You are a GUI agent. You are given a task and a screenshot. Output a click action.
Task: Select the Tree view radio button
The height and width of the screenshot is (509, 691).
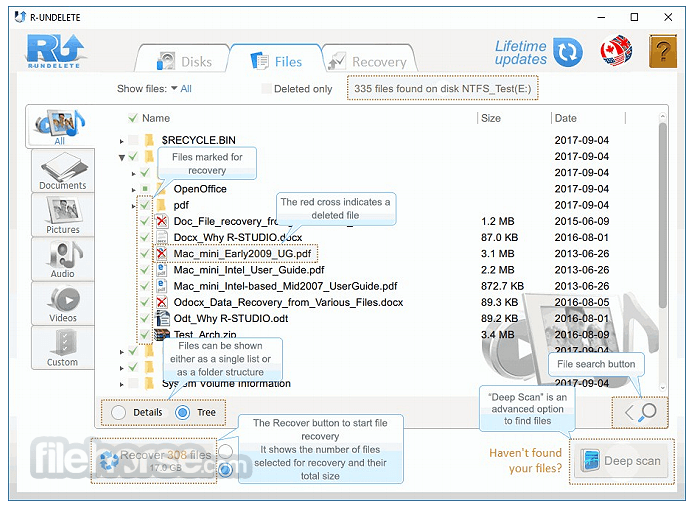pyautogui.click(x=182, y=412)
